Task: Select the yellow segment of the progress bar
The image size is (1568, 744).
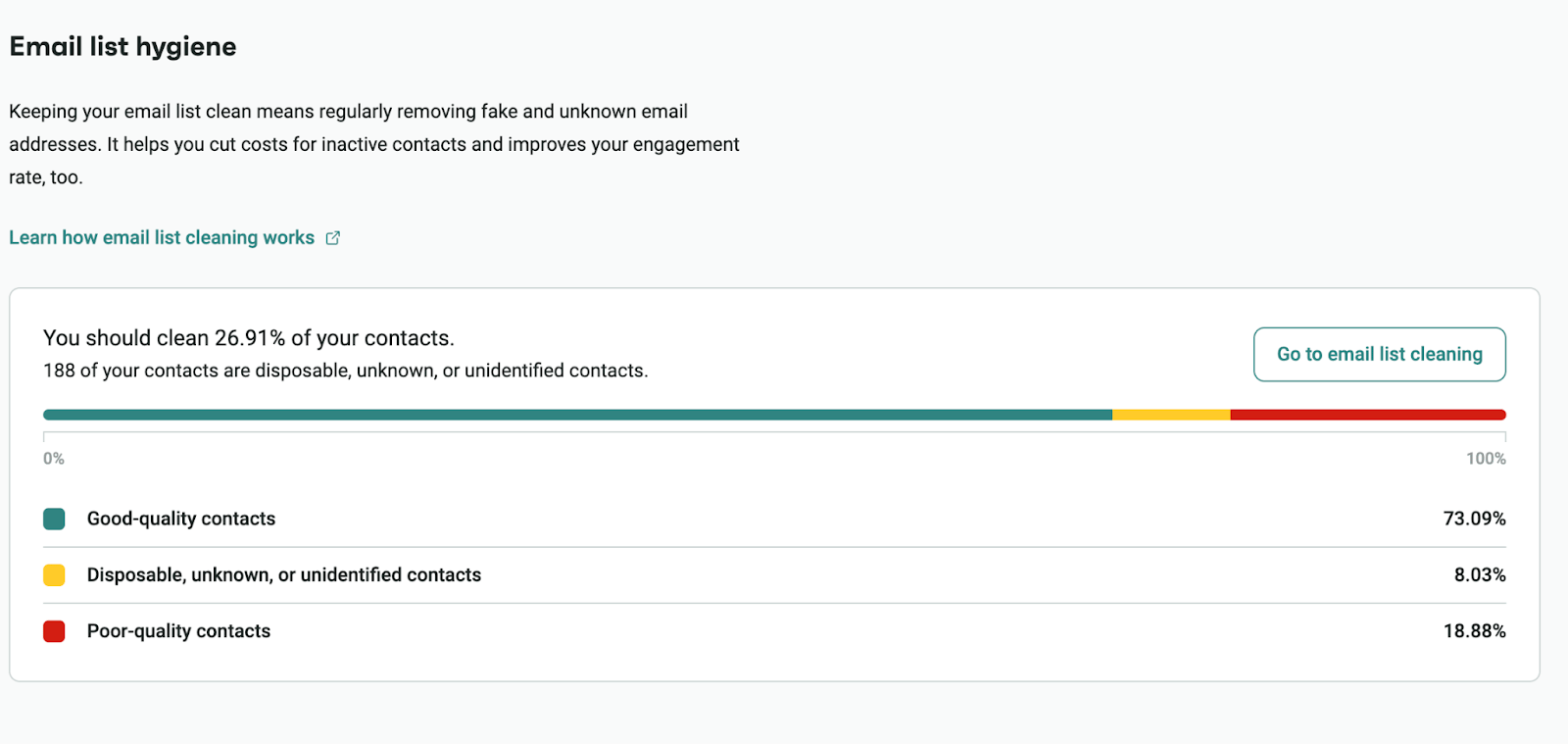Action: 1171,415
